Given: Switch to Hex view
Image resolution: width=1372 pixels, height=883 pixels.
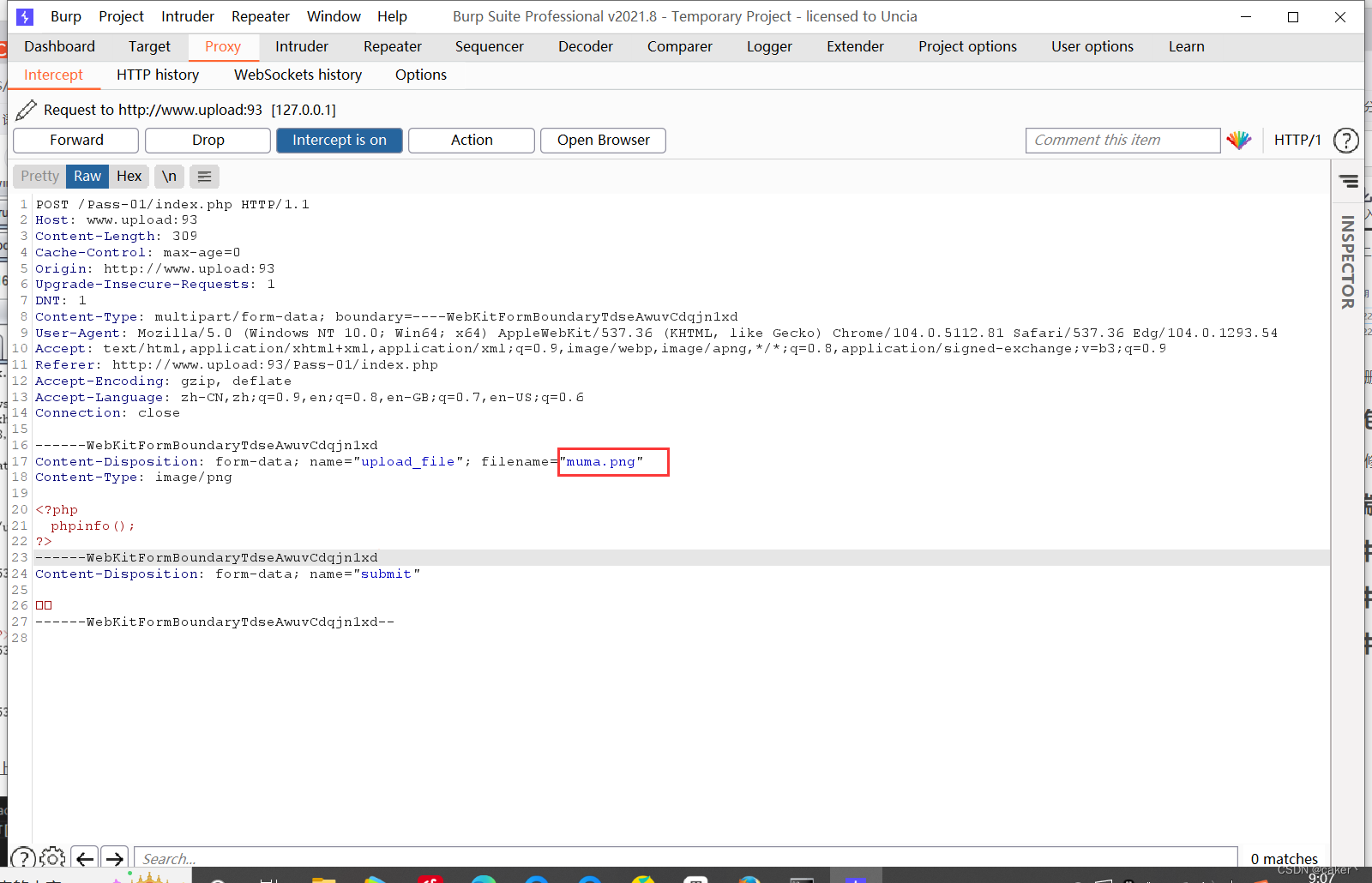Looking at the screenshot, I should [x=129, y=177].
